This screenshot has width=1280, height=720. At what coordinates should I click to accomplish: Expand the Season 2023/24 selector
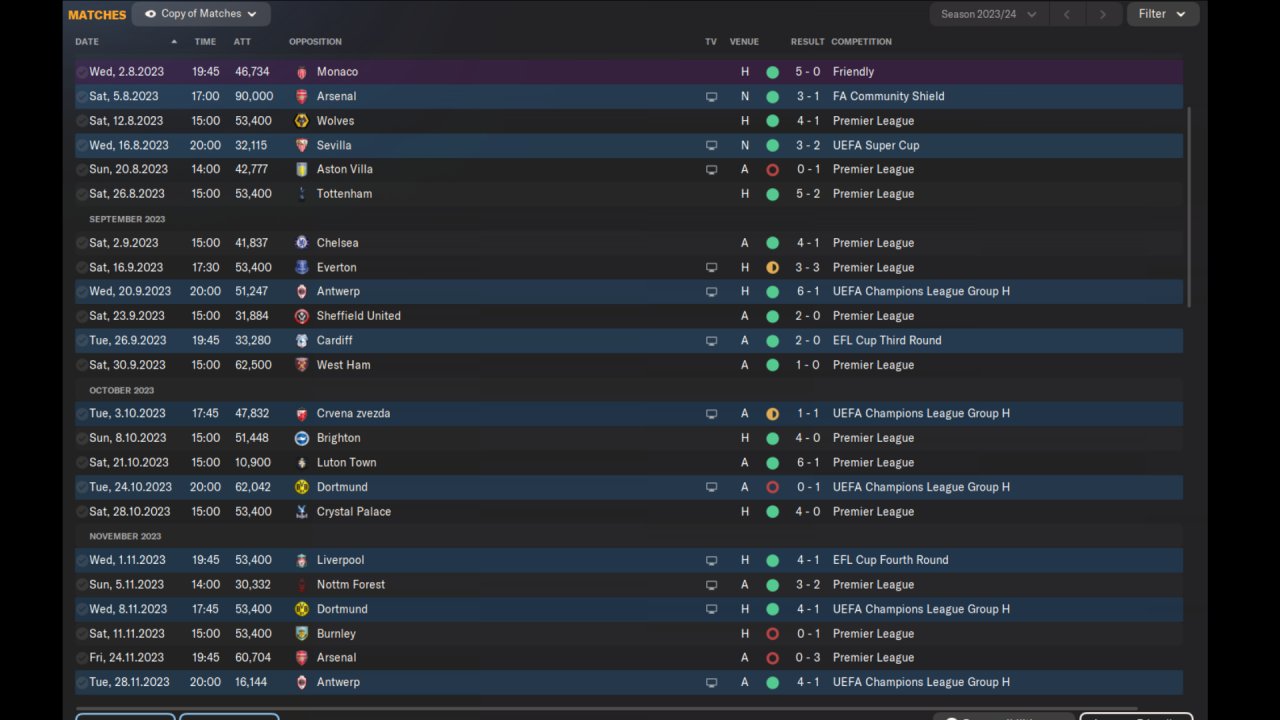(988, 14)
